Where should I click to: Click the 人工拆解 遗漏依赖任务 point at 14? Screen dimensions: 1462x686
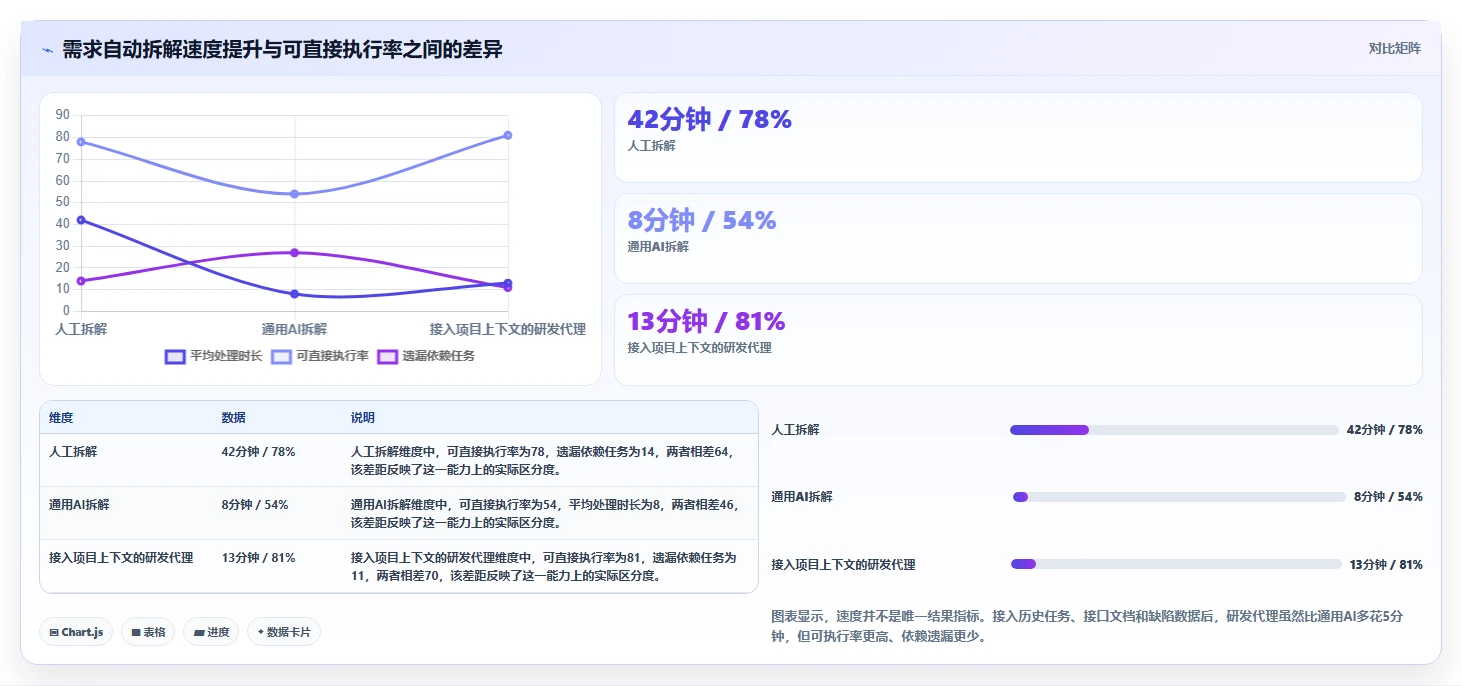(x=81, y=281)
